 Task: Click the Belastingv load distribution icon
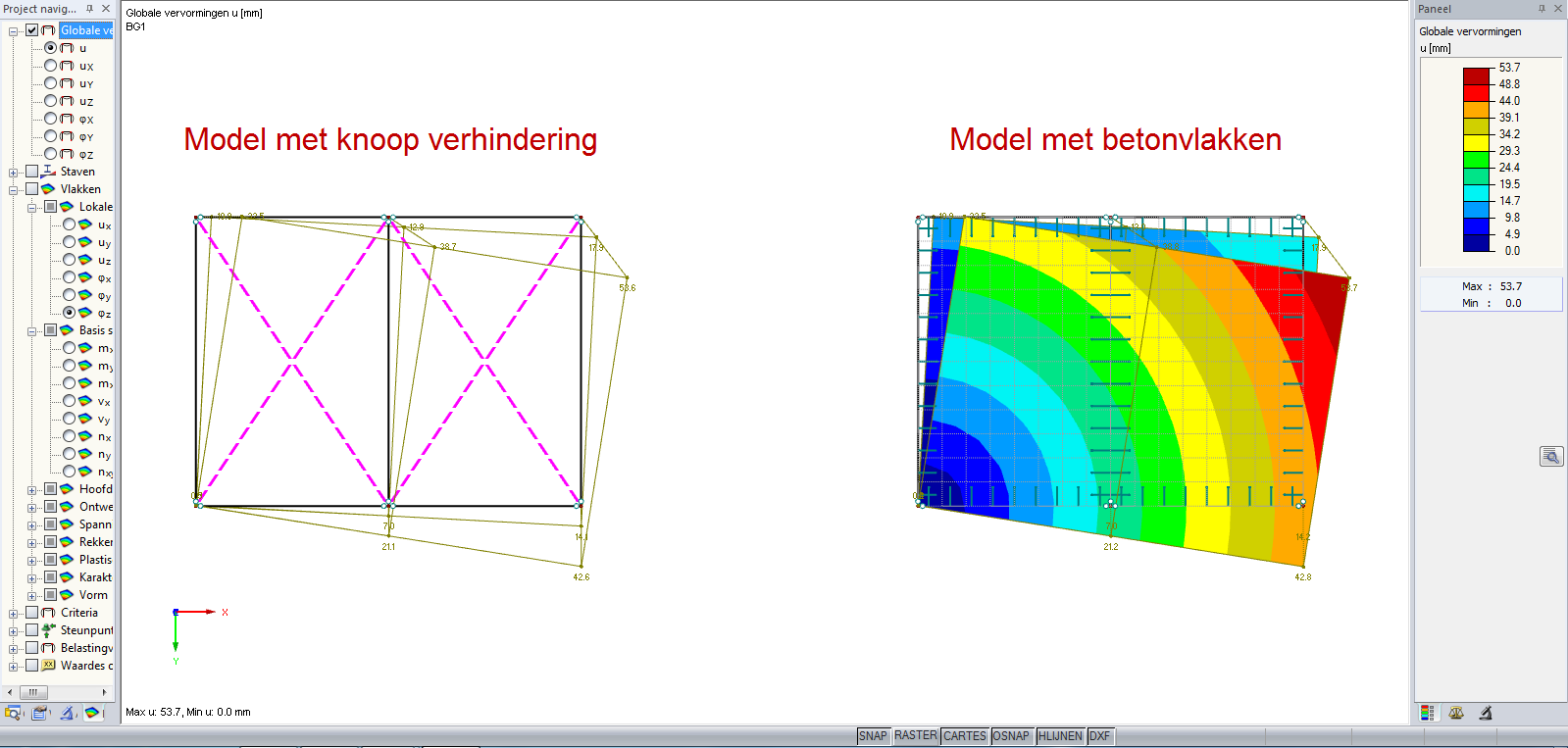click(x=48, y=648)
